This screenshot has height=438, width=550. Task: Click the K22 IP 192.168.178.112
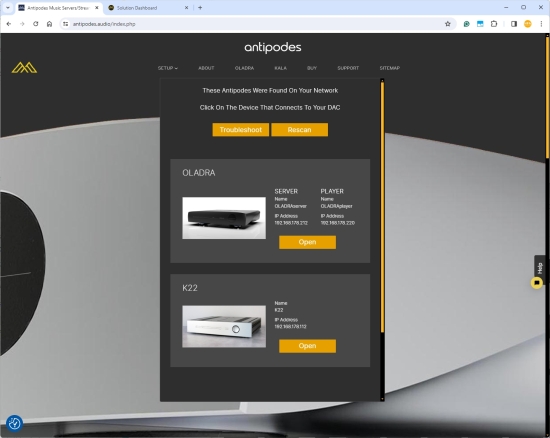tap(290, 326)
